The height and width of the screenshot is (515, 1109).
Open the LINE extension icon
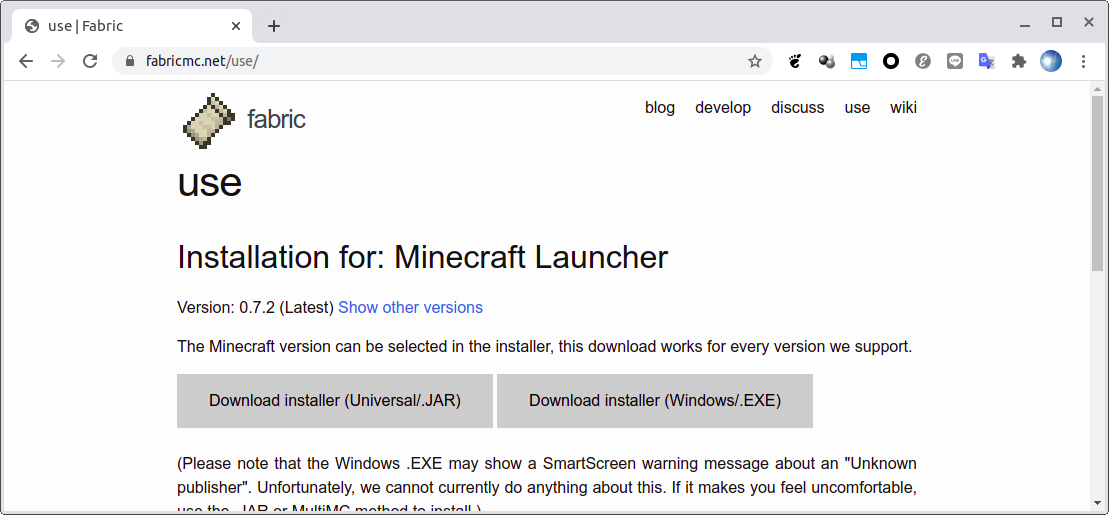[955, 62]
